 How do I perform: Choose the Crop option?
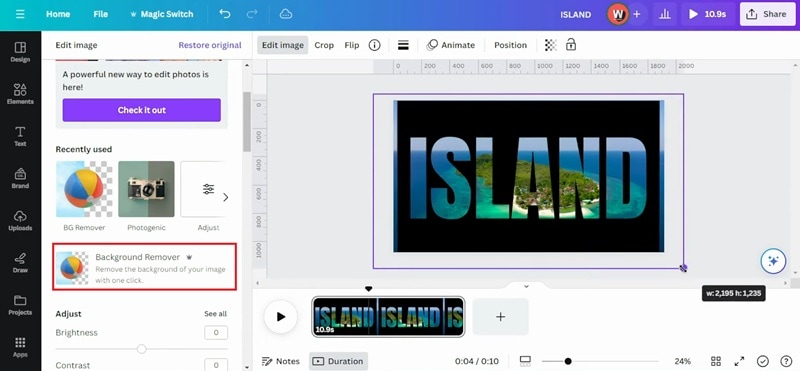tap(324, 45)
